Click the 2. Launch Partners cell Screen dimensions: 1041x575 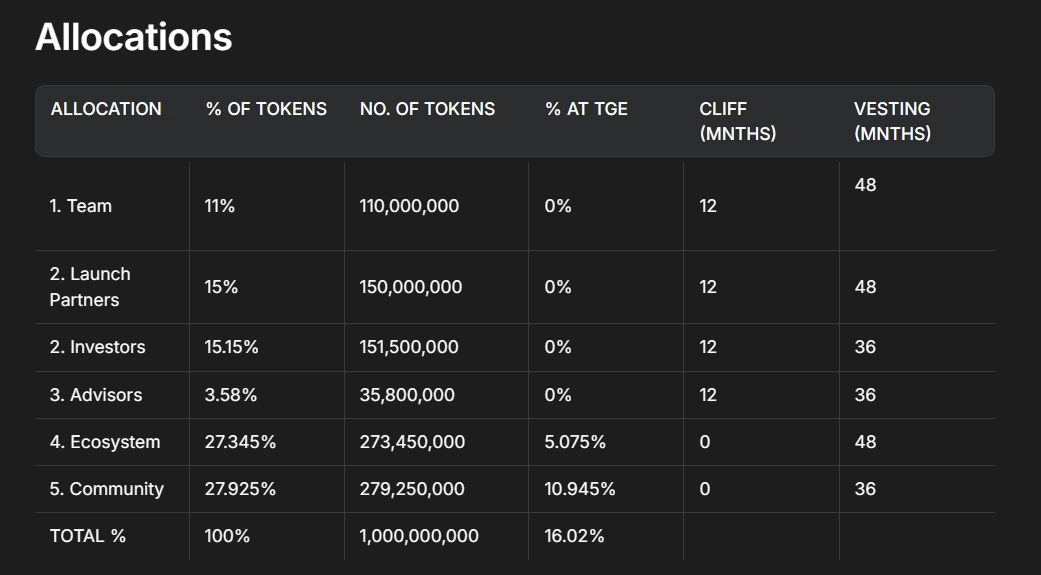(x=90, y=287)
